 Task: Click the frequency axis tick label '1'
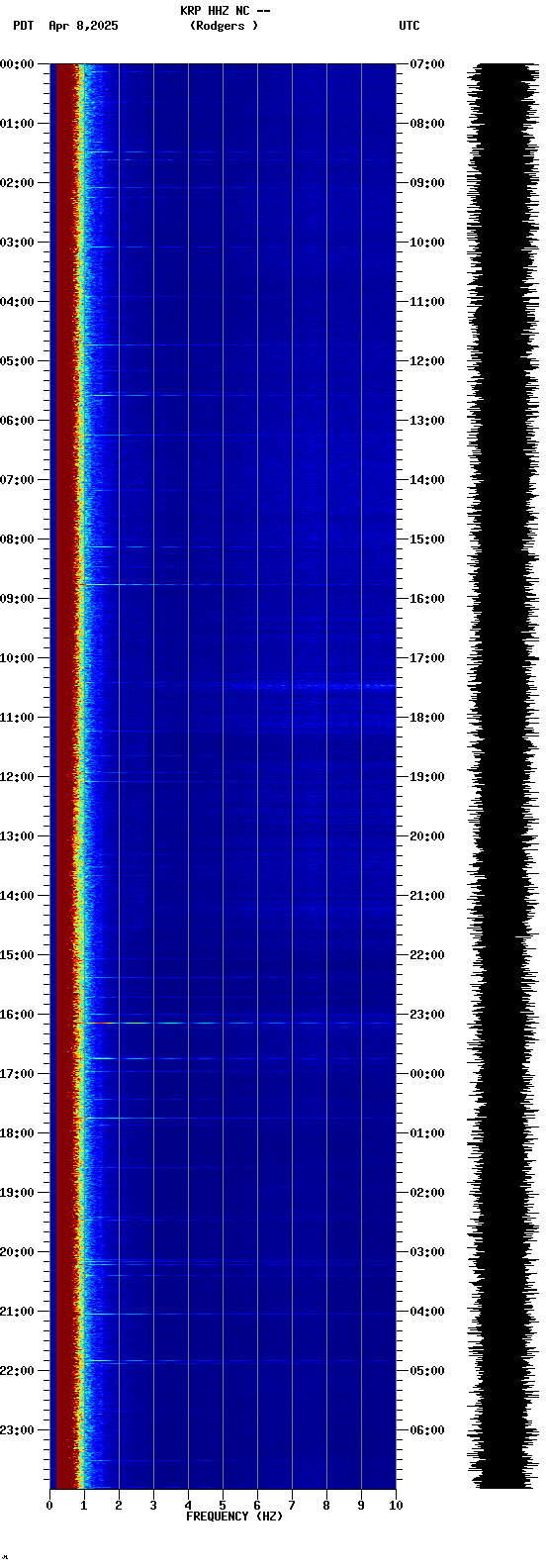pyautogui.click(x=84, y=1506)
